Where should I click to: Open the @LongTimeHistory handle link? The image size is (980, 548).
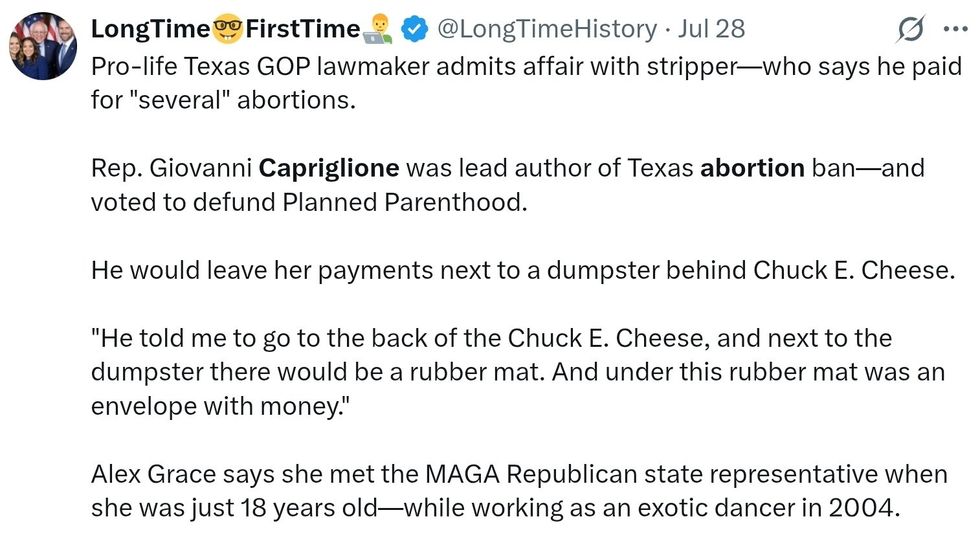tap(544, 30)
